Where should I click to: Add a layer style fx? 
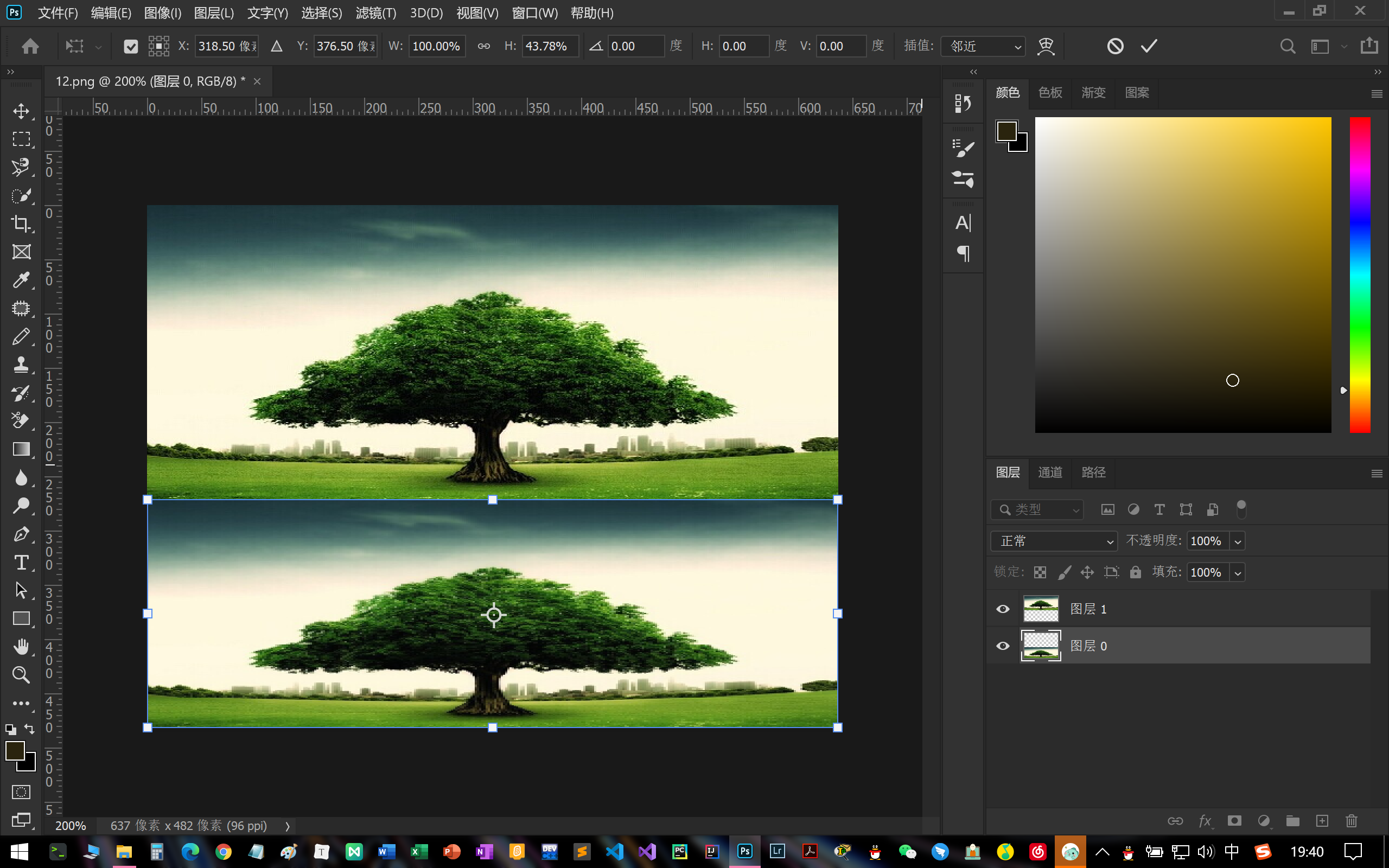pos(1205,821)
